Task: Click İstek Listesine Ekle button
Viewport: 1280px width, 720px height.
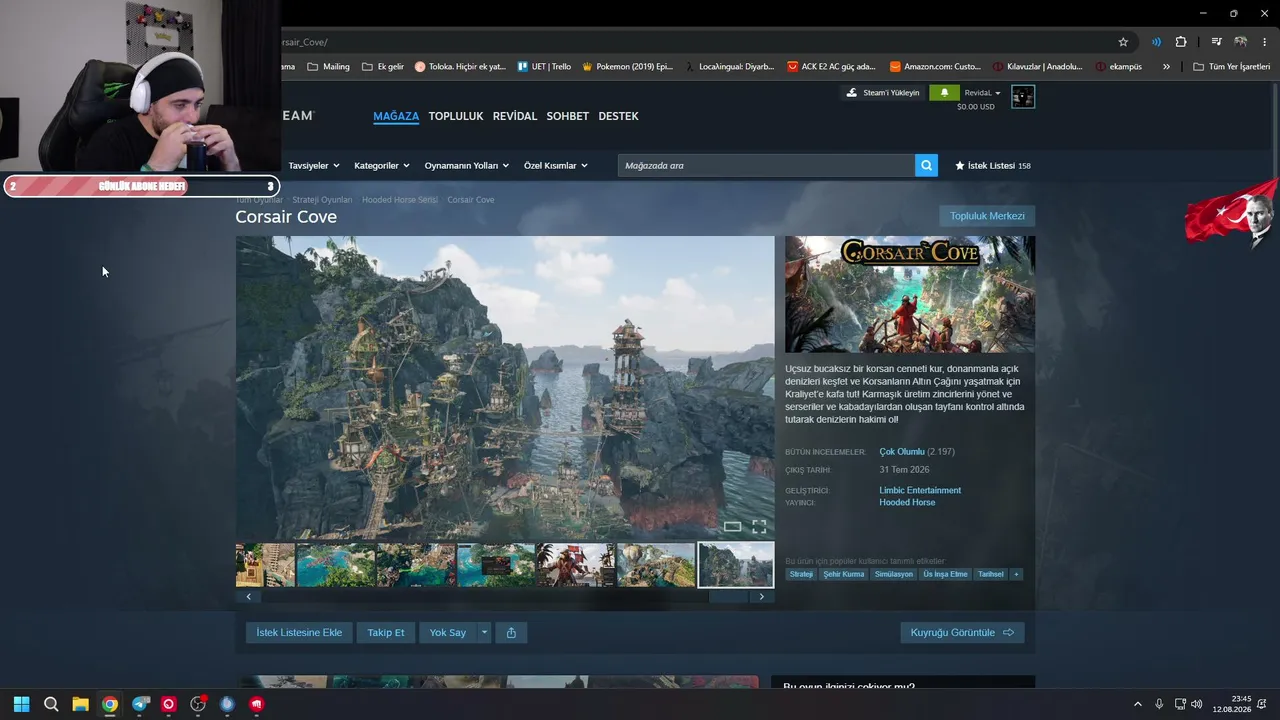Action: 299,632
